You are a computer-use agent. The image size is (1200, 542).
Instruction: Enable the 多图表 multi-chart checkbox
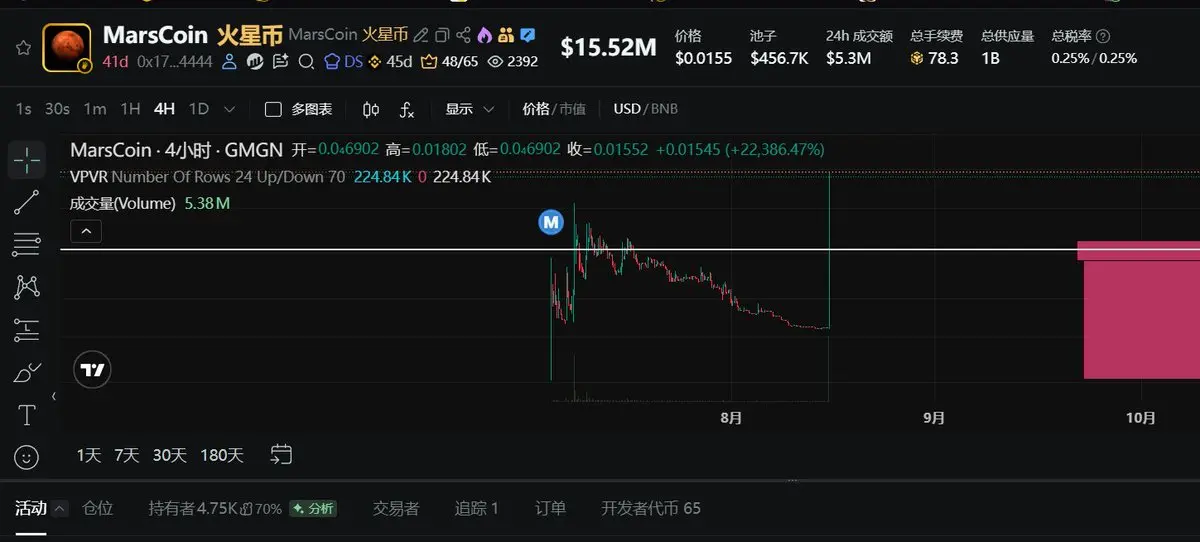point(273,109)
